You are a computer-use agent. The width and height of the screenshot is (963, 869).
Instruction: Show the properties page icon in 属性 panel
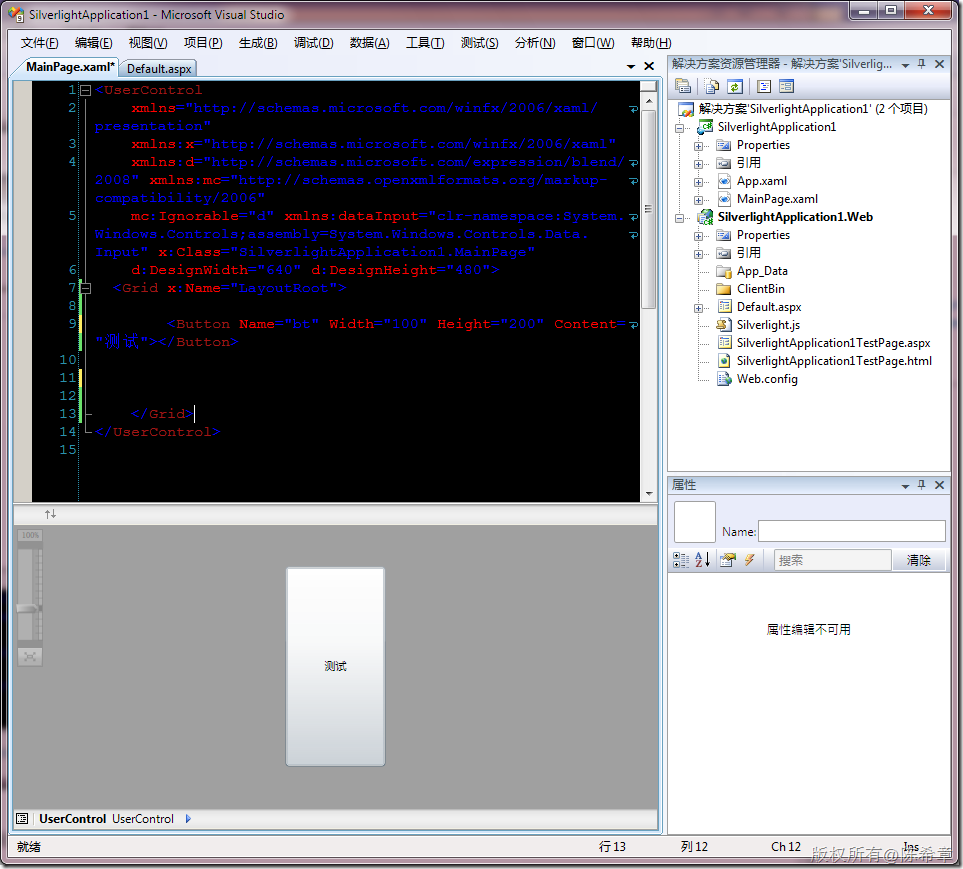(x=728, y=559)
